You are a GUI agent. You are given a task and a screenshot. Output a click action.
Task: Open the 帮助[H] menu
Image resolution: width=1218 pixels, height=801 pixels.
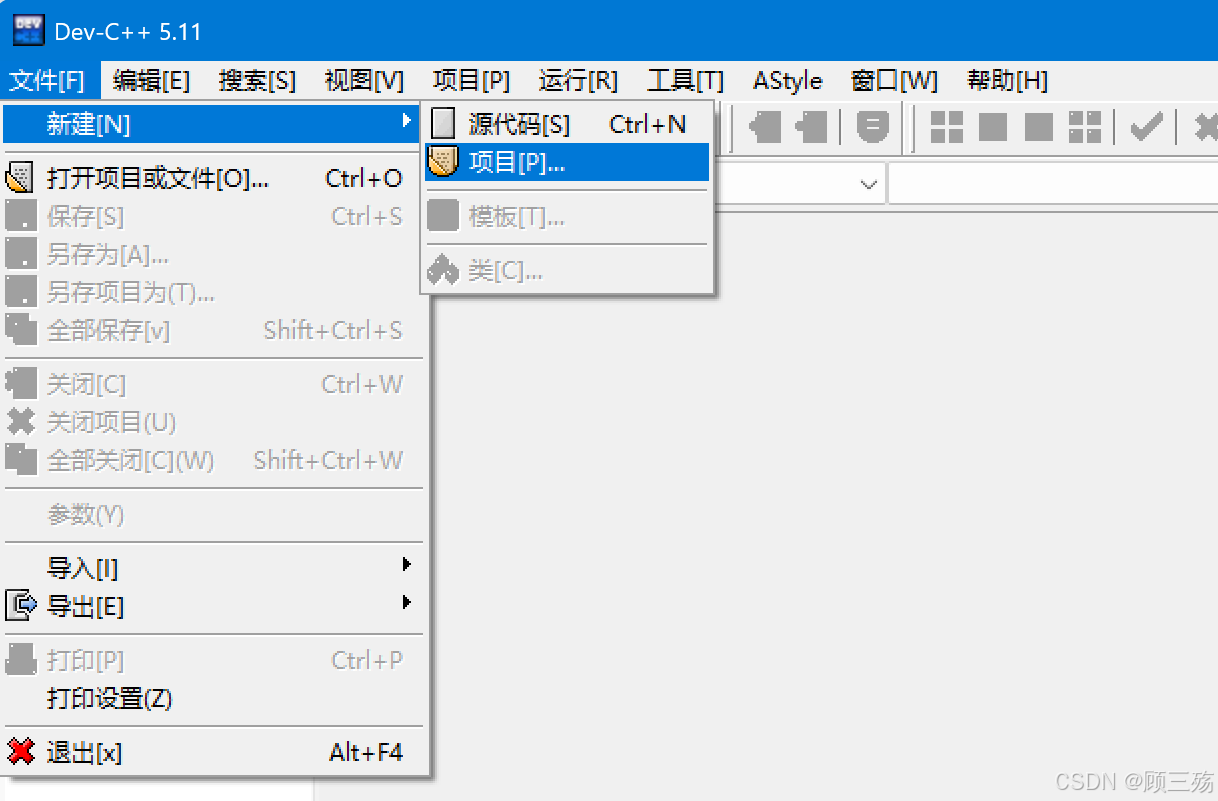coord(1007,80)
